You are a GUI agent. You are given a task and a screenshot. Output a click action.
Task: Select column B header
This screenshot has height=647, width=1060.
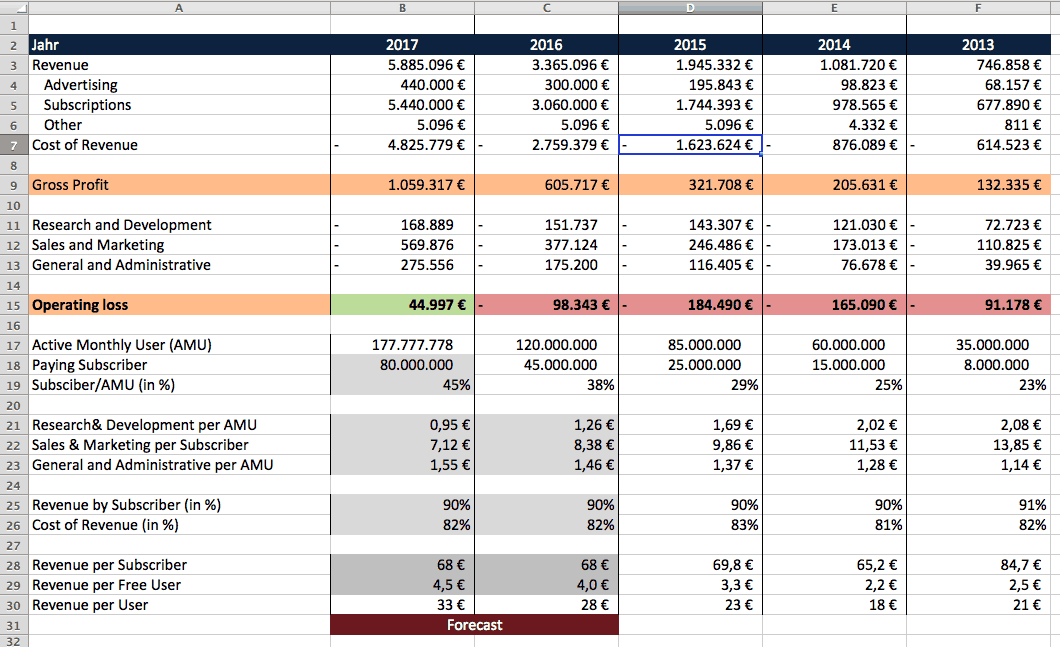(x=402, y=7)
